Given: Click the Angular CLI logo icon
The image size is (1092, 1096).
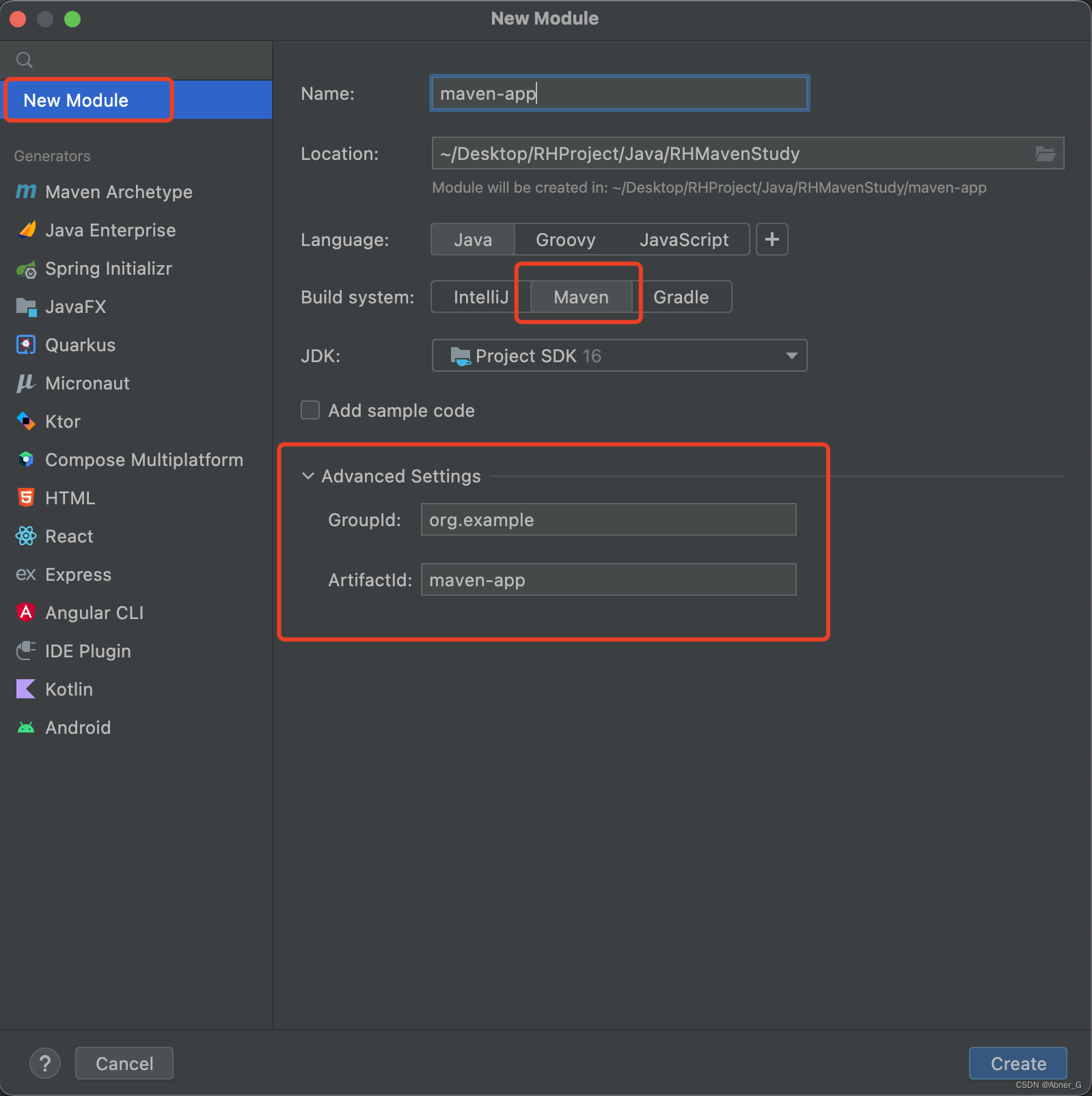Looking at the screenshot, I should coord(26,612).
